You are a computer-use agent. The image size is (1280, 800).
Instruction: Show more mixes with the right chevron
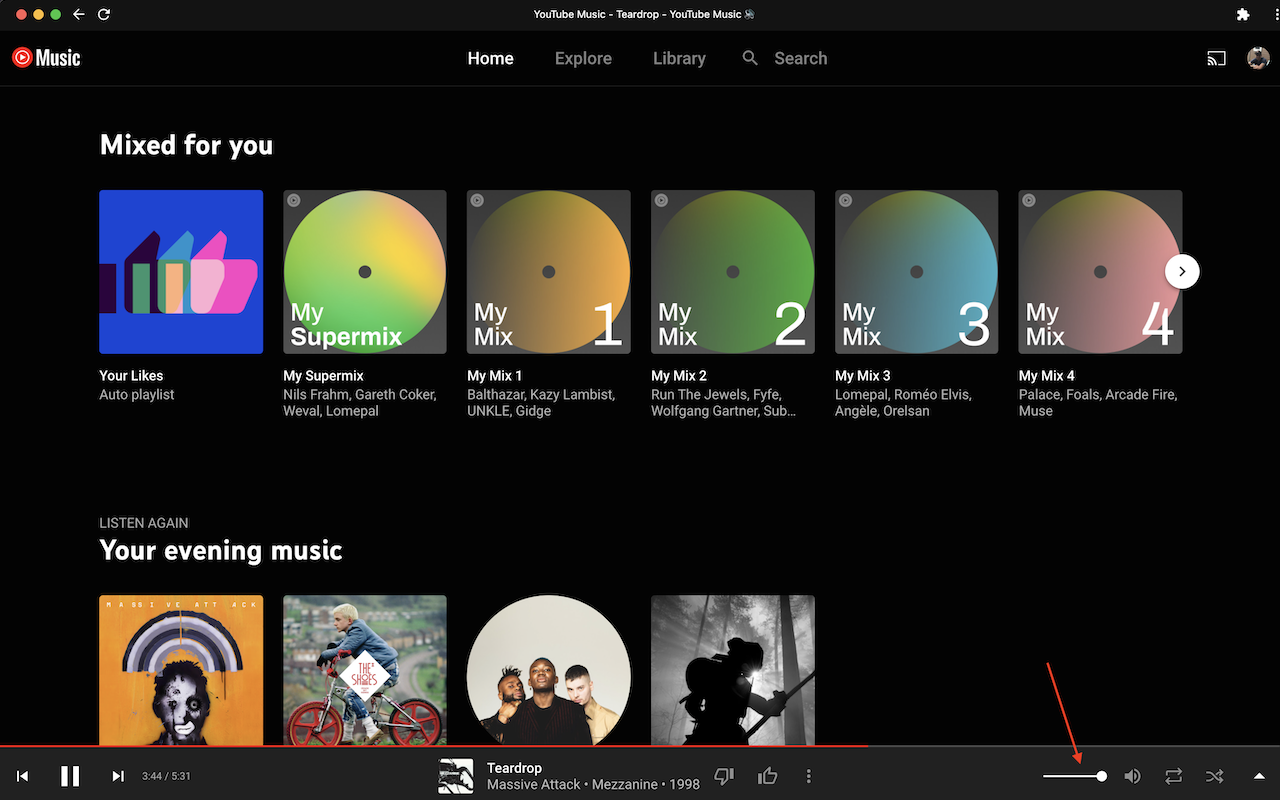coord(1182,271)
